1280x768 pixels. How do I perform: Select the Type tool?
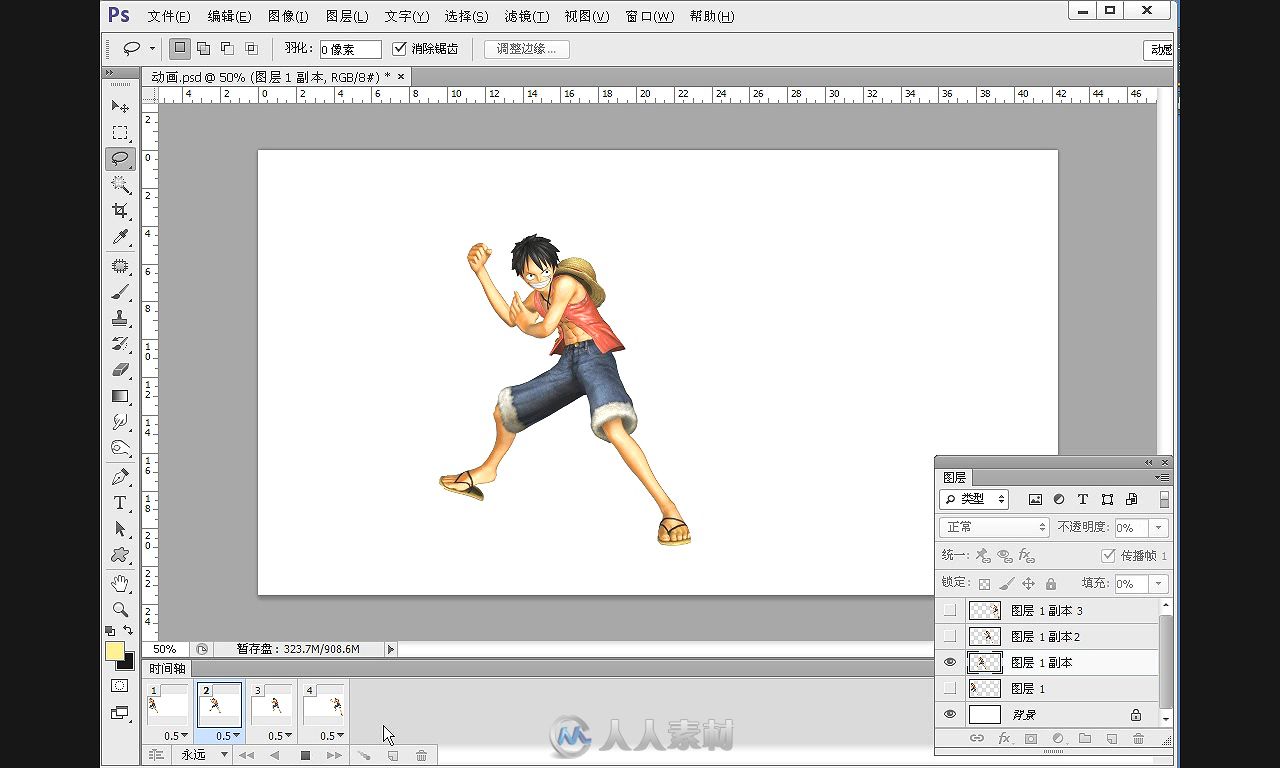click(x=120, y=503)
